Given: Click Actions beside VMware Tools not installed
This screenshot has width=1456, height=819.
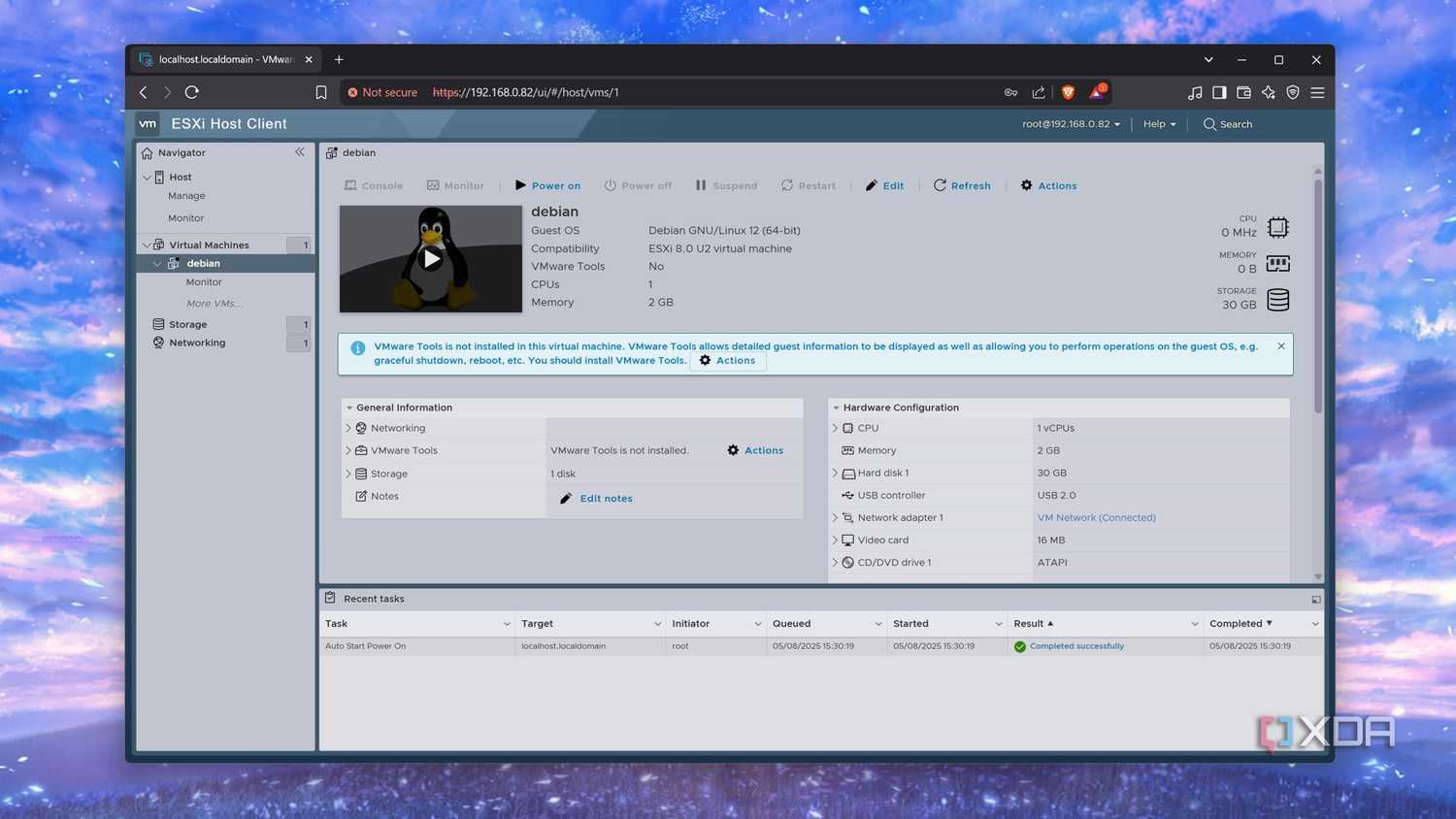Looking at the screenshot, I should 755,450.
